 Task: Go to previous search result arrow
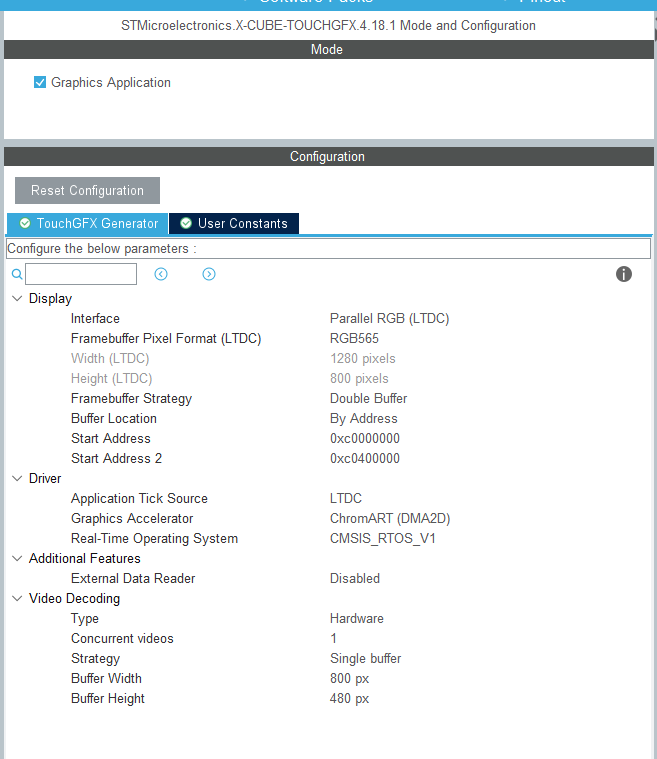click(x=161, y=274)
